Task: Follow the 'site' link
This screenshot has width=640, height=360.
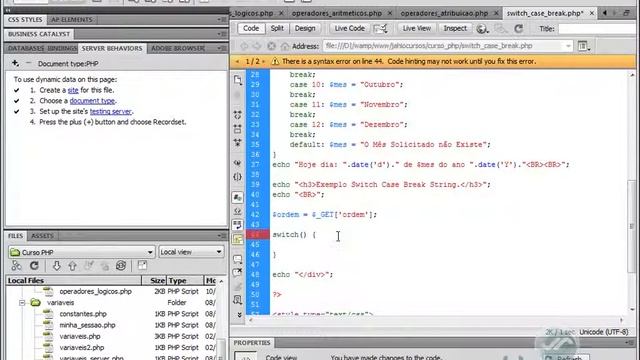Action: point(73,90)
